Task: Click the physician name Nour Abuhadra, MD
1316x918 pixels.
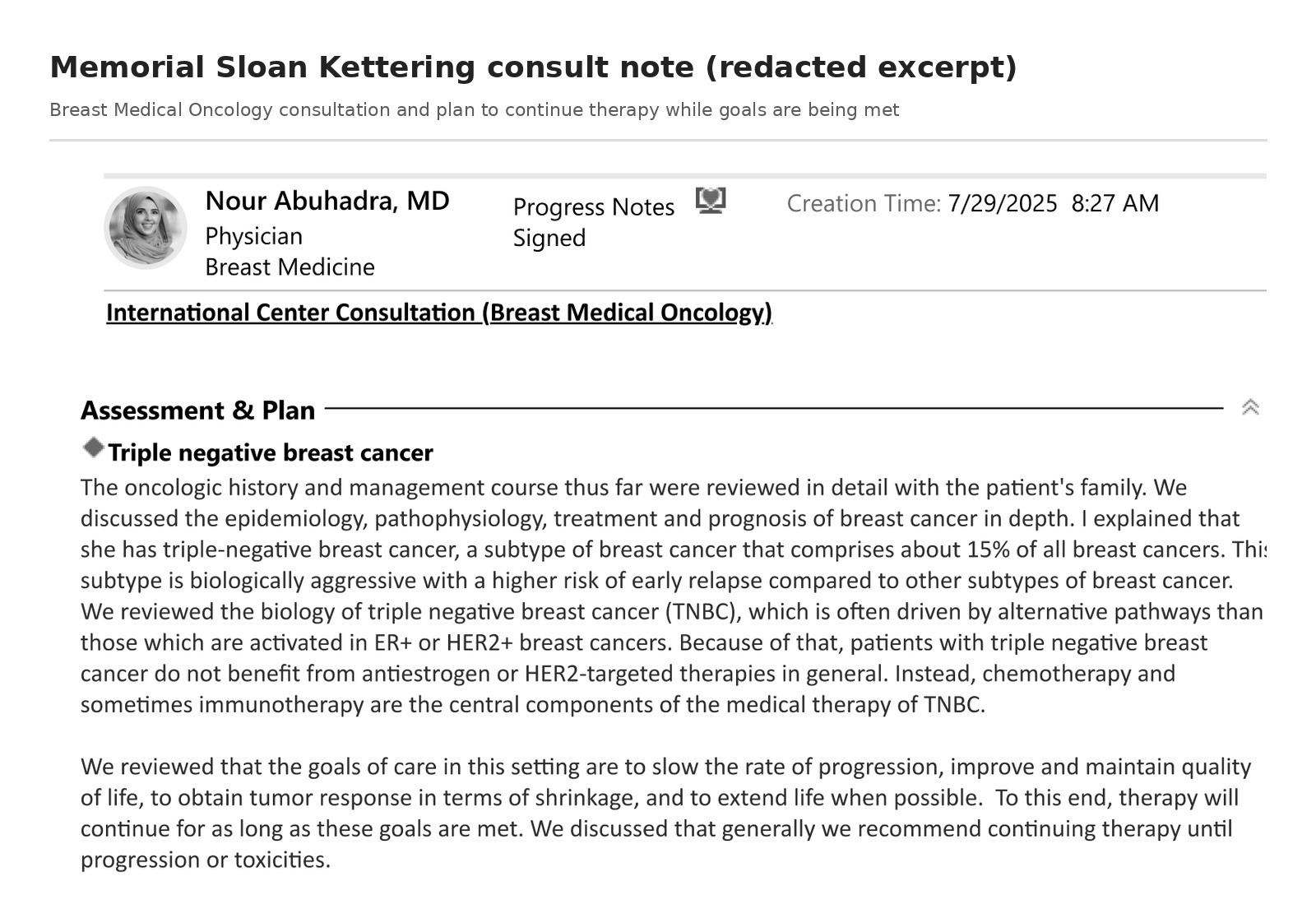Action: [327, 201]
